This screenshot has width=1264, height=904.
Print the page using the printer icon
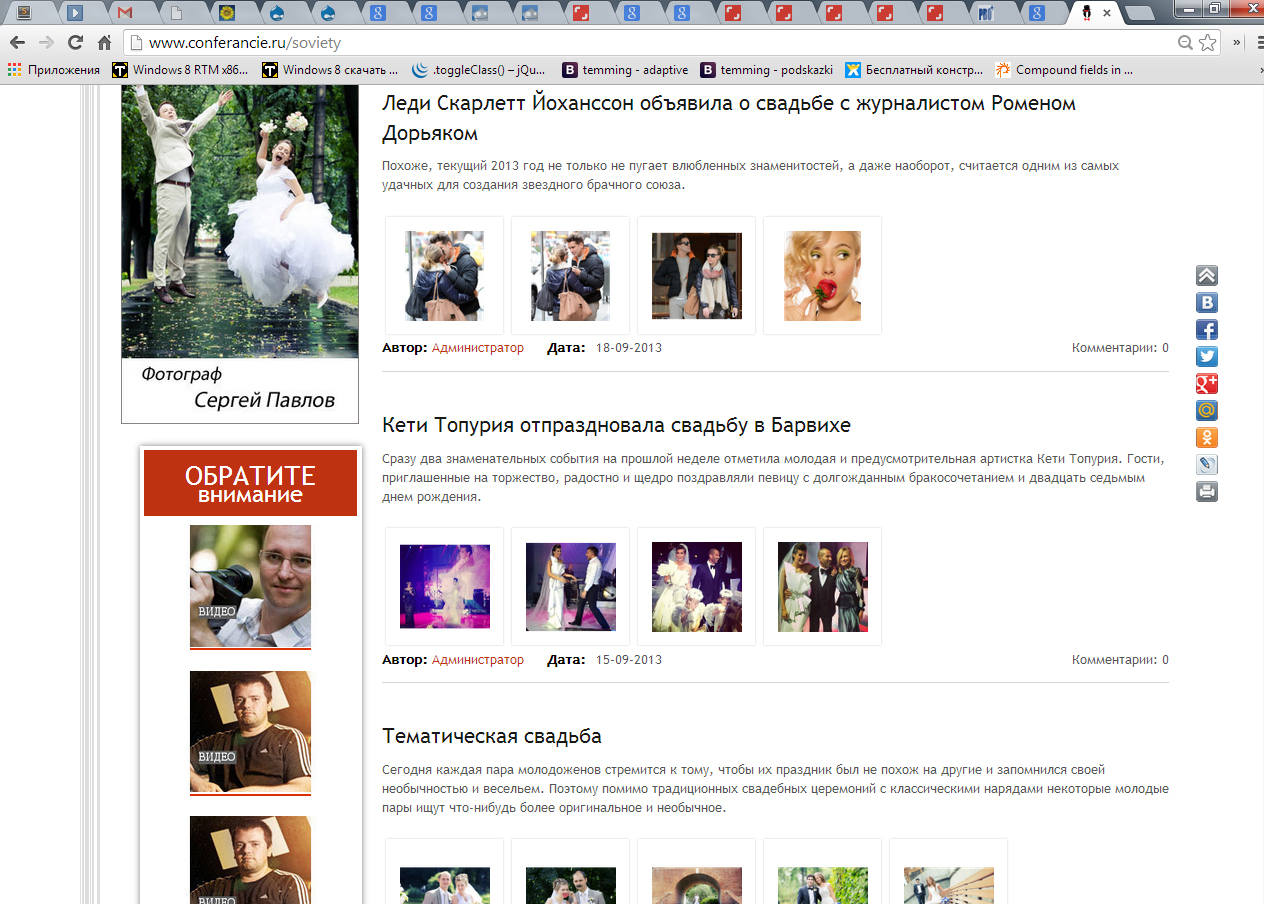1207,492
